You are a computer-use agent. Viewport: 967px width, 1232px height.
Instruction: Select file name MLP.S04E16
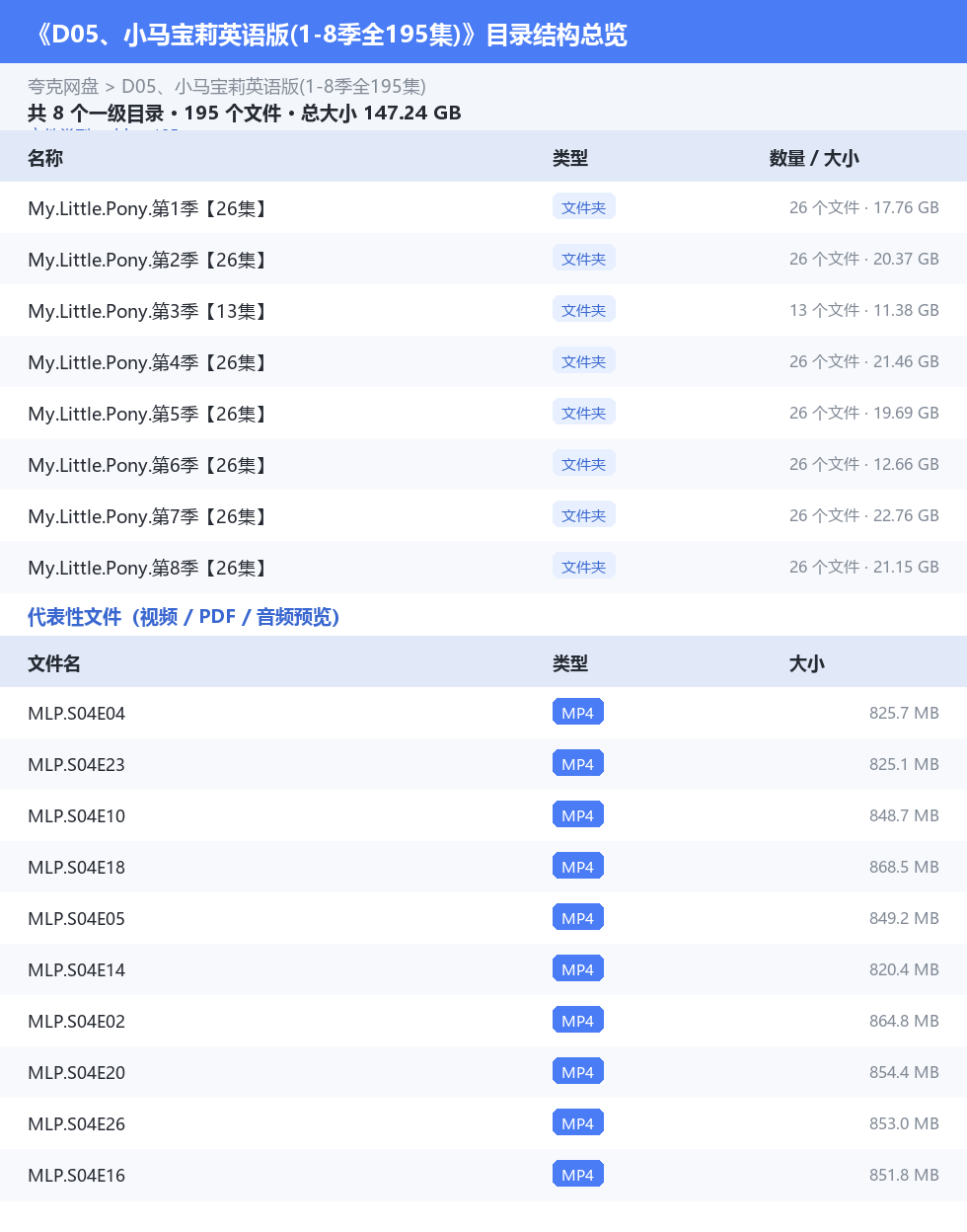click(77, 1176)
